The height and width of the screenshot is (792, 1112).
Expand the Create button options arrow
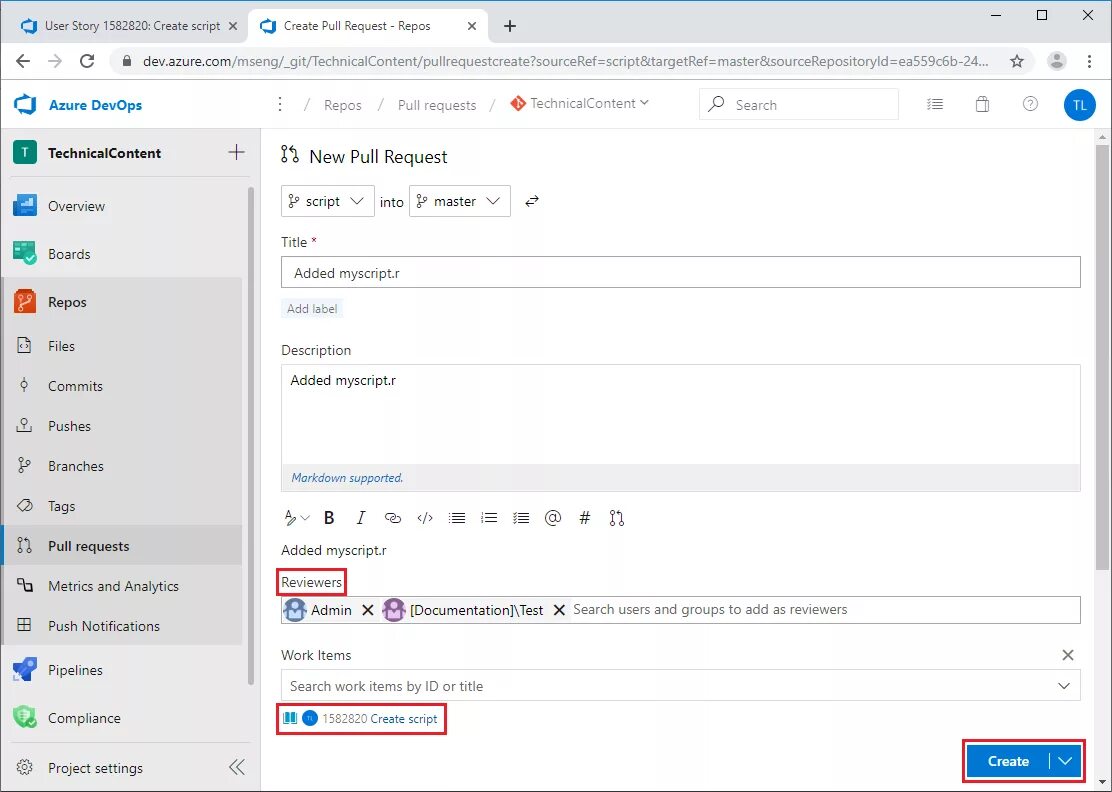(1065, 761)
